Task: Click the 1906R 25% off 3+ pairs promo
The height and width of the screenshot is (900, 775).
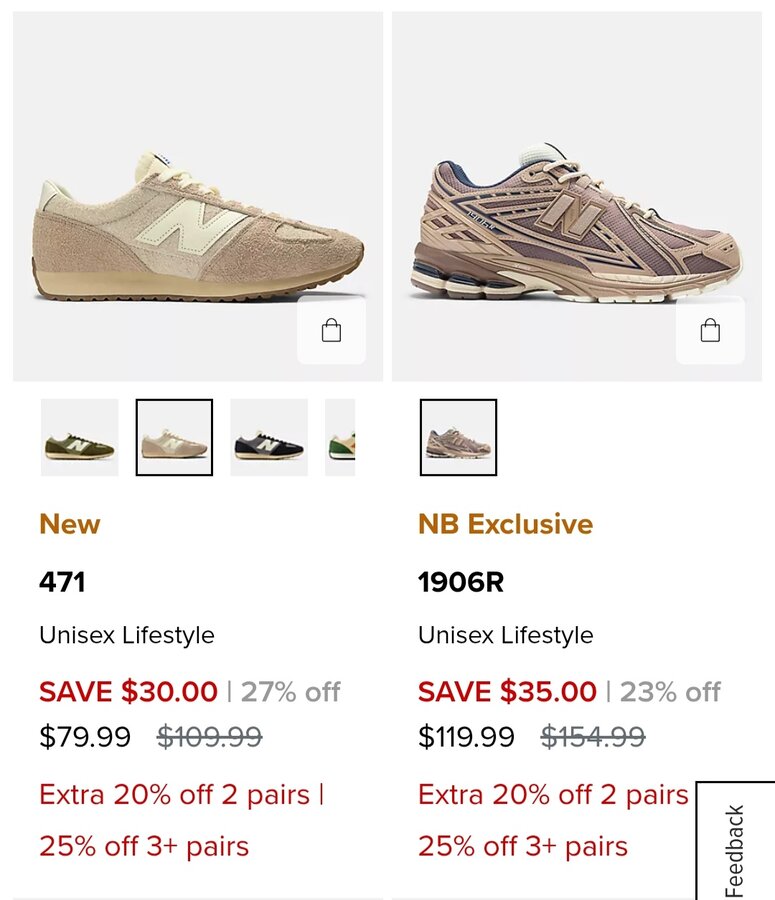Action: 522,846
